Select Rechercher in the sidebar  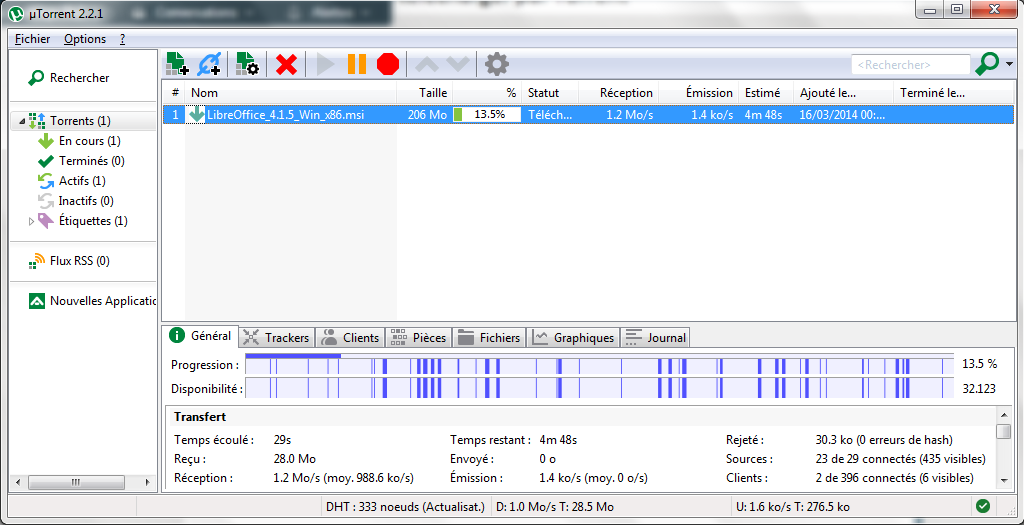click(x=80, y=78)
